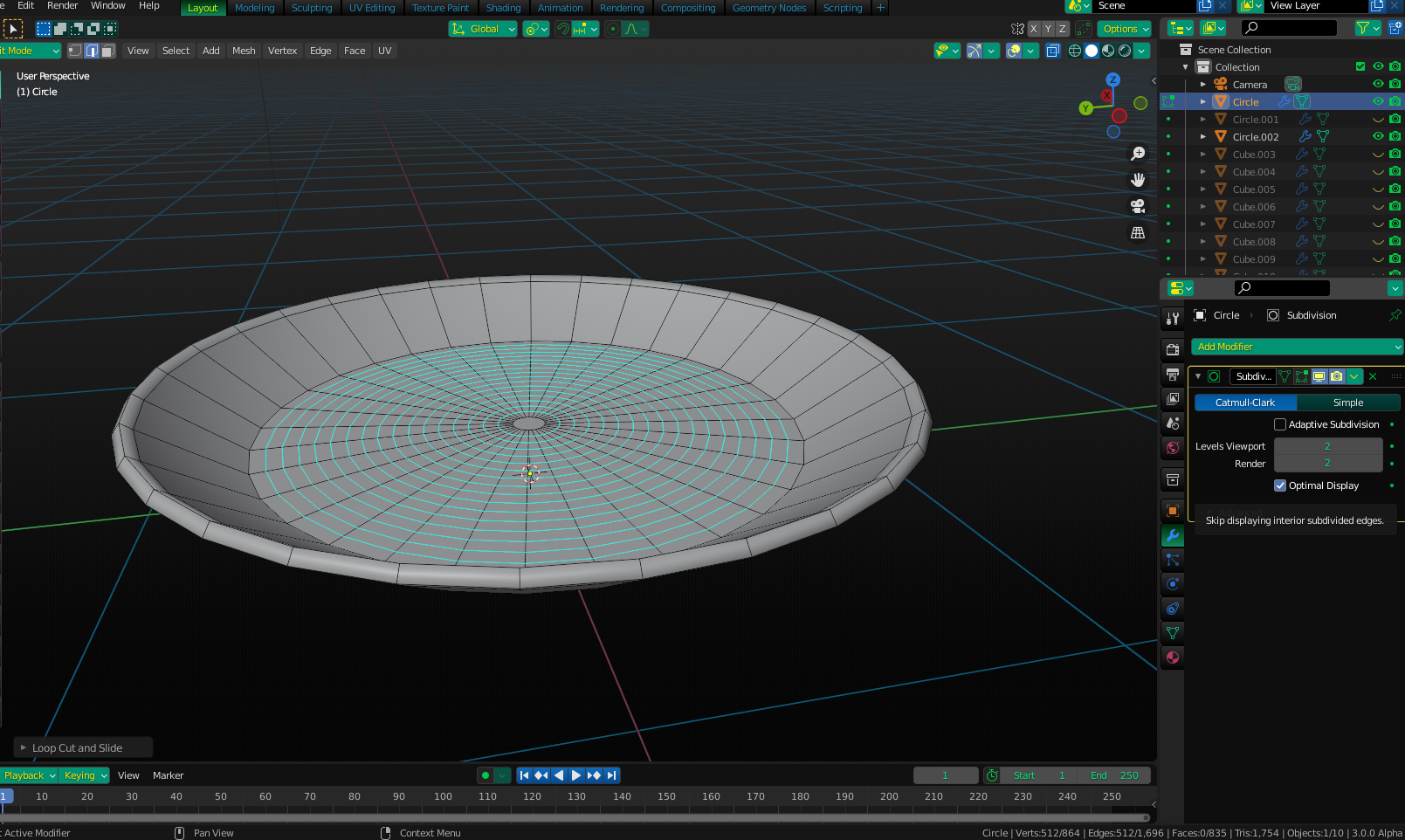Select vertex select mode icon
1405x840 pixels.
(x=75, y=51)
